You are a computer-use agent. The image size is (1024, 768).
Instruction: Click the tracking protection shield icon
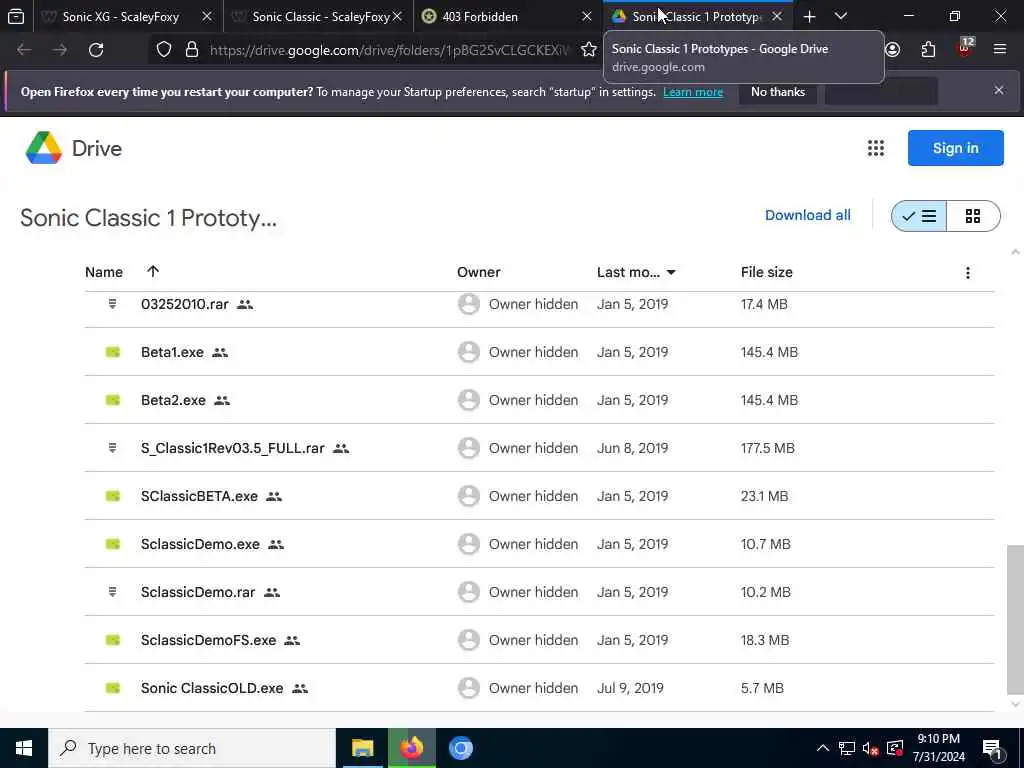coord(164,50)
